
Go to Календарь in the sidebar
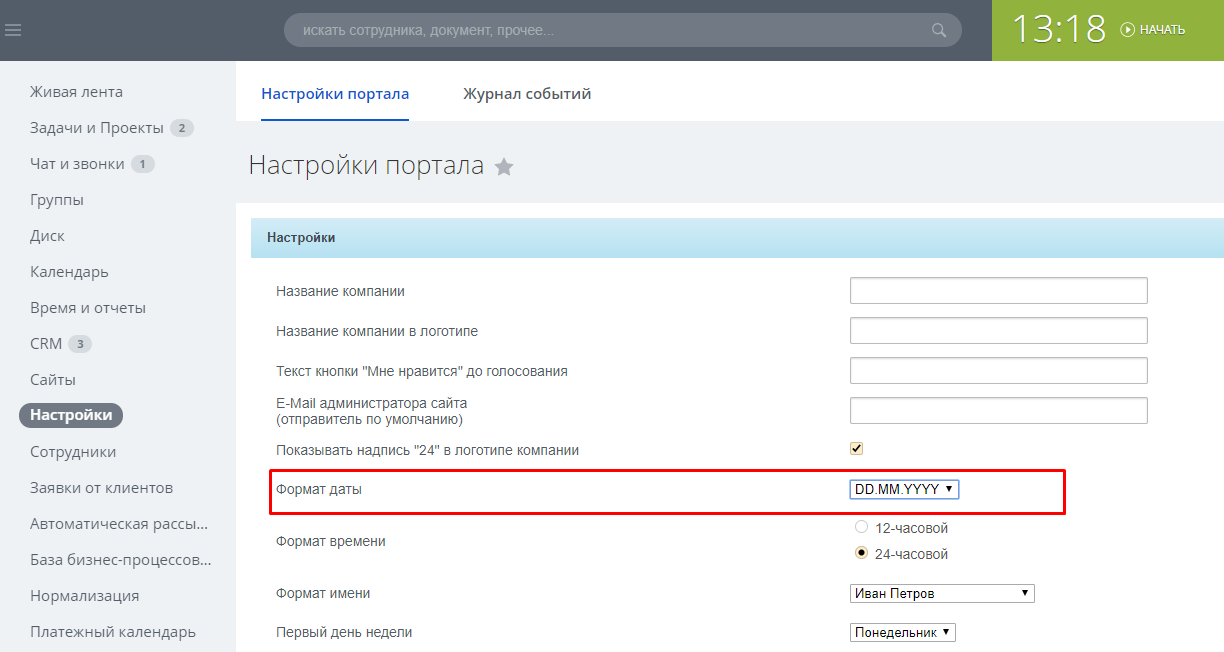(x=69, y=272)
